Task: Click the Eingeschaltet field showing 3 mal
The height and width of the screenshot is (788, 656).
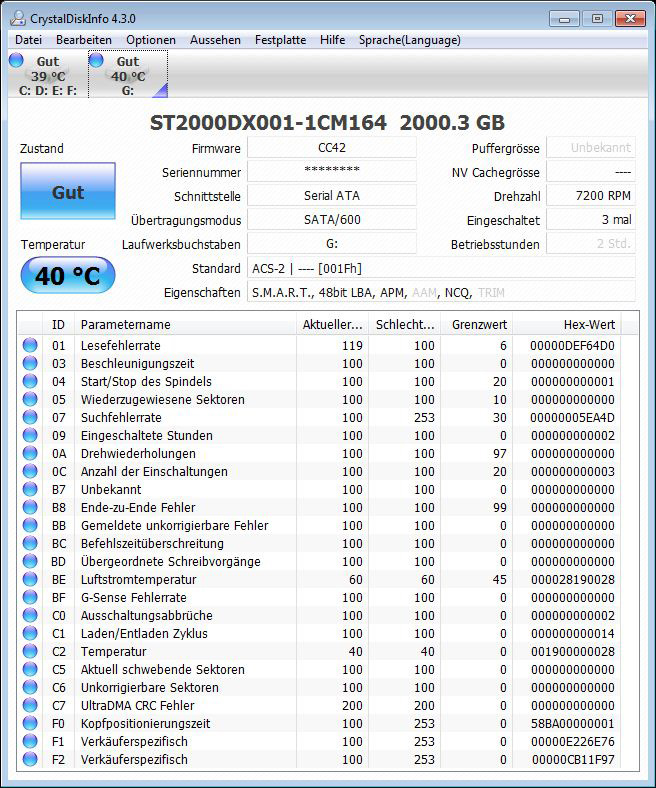Action: click(x=591, y=220)
